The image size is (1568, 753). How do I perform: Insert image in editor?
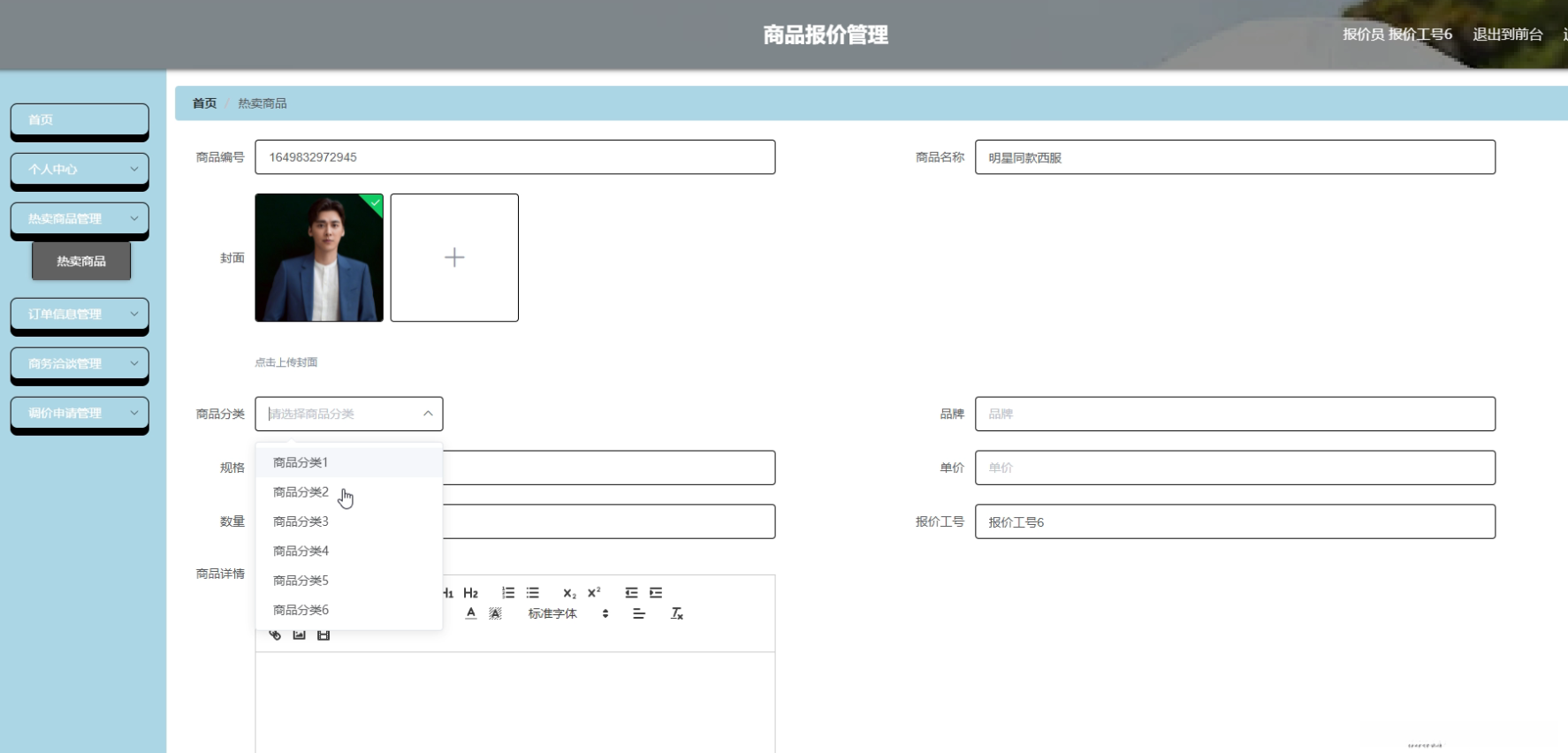299,635
